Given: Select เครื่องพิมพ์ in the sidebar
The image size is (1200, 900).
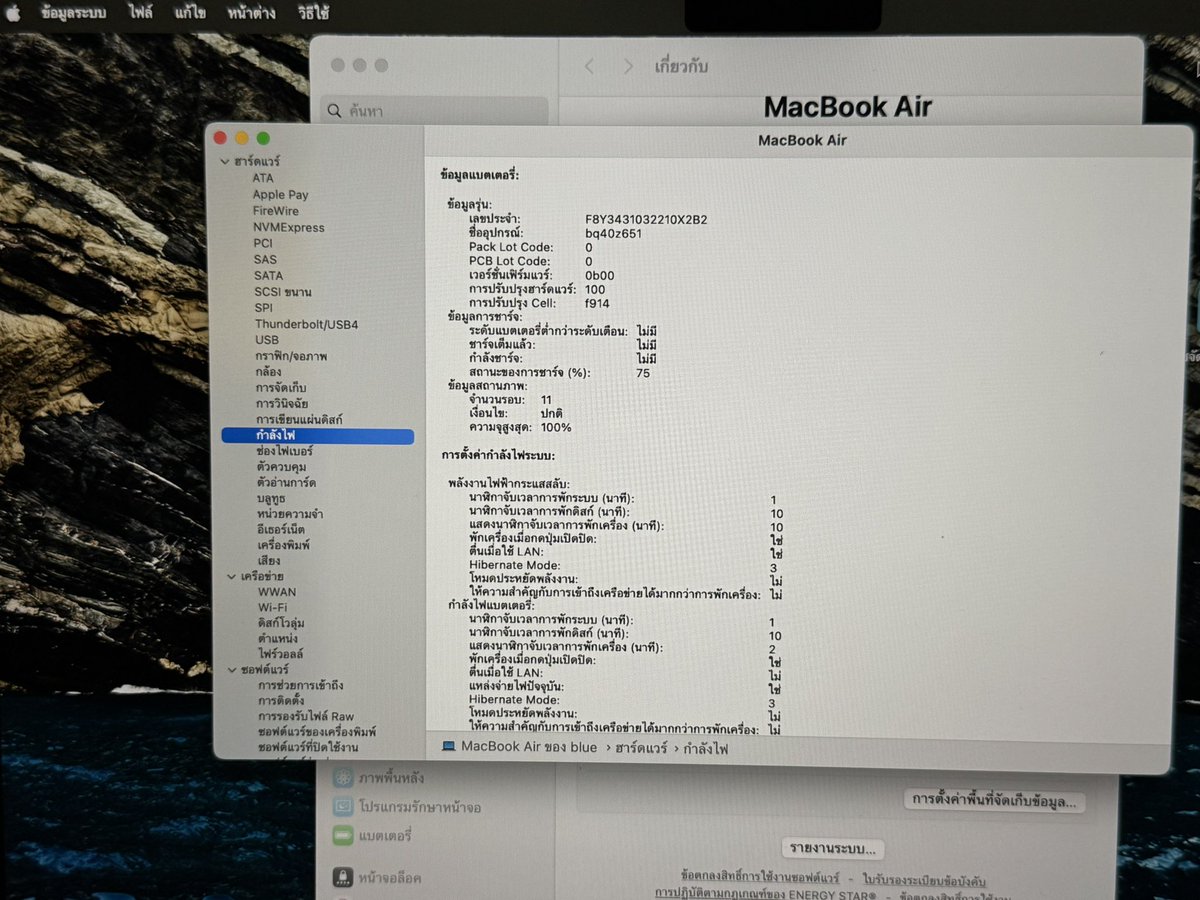Looking at the screenshot, I should 284,545.
